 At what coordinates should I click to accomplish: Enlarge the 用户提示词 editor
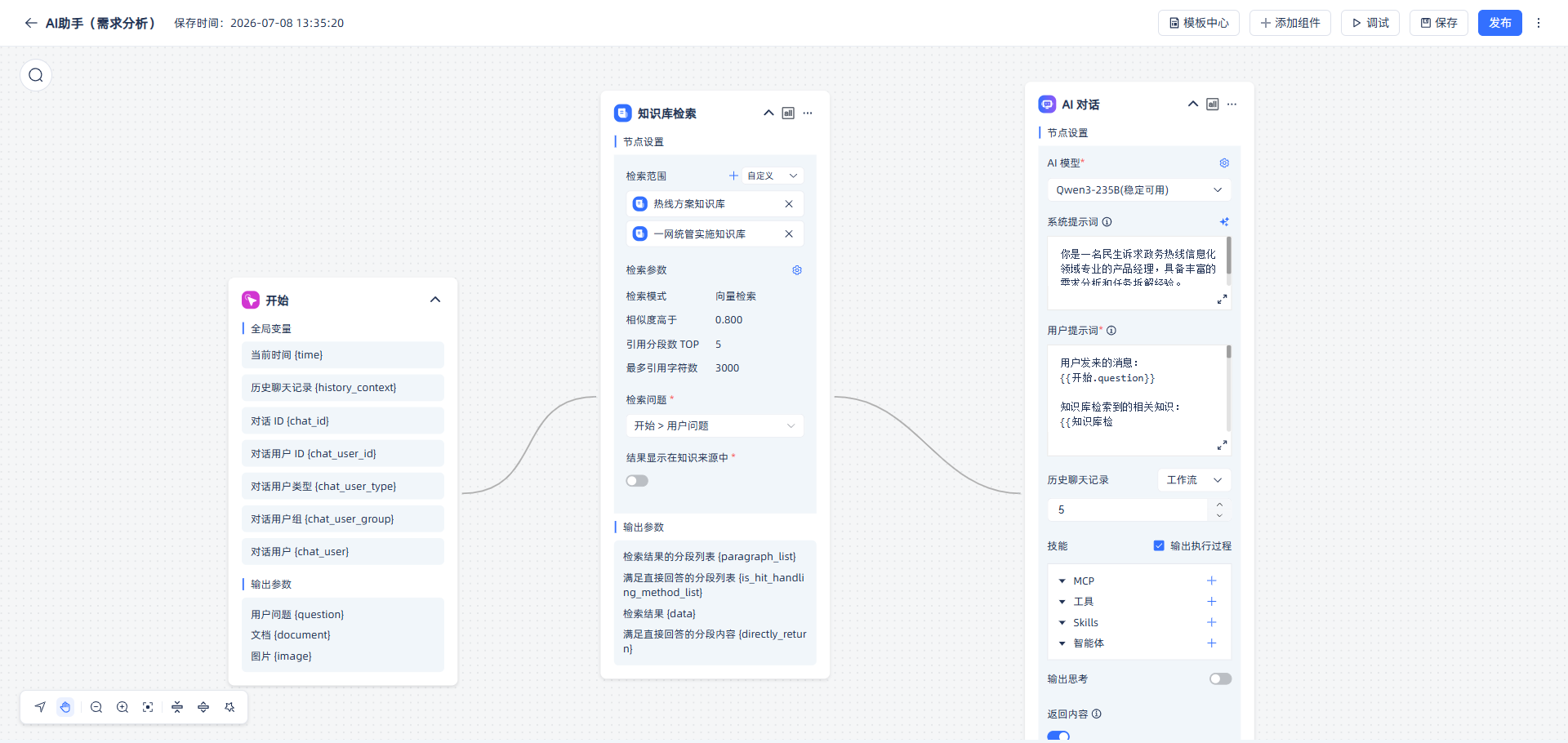(1222, 445)
